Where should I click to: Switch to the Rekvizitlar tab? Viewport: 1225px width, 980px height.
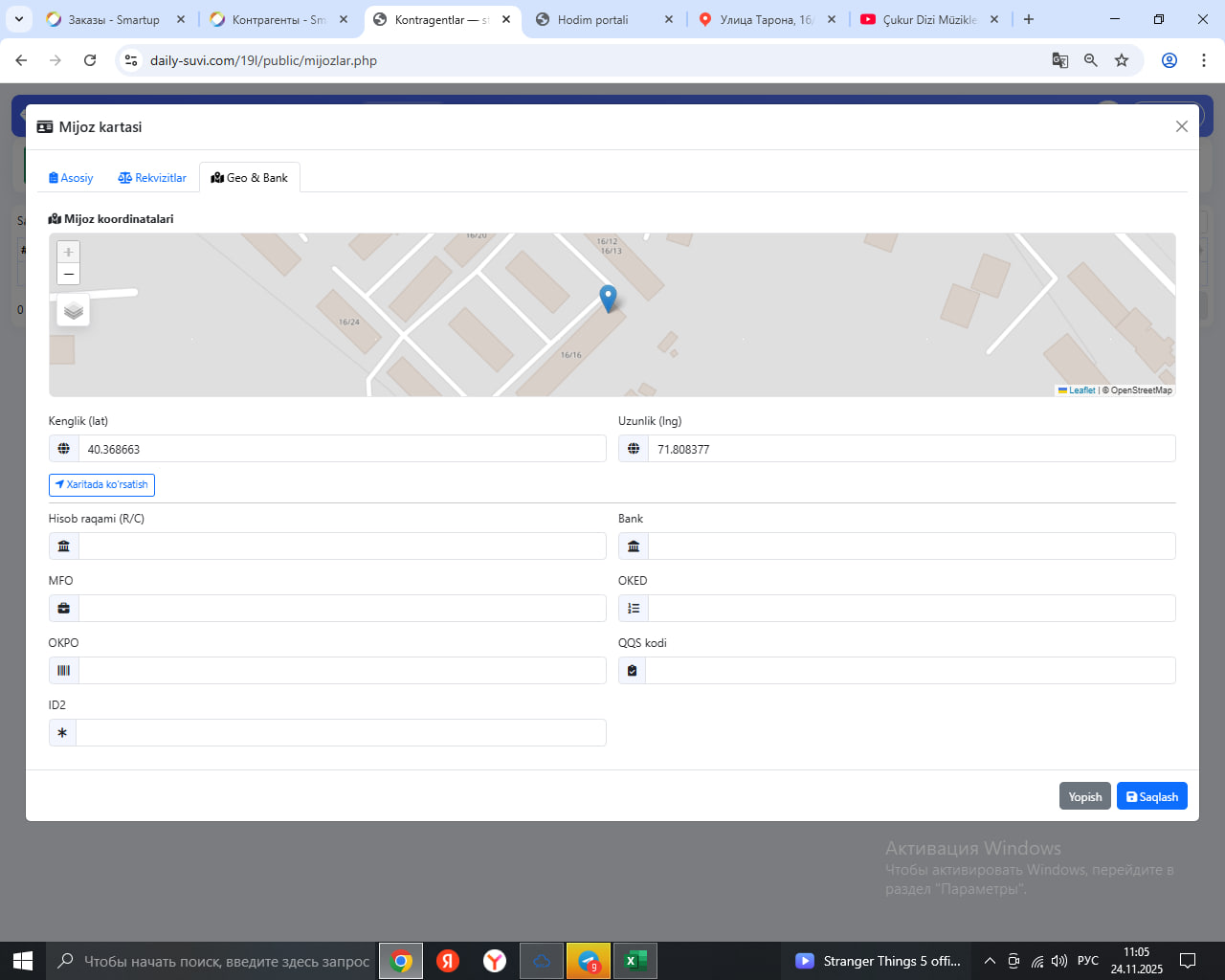tap(152, 178)
